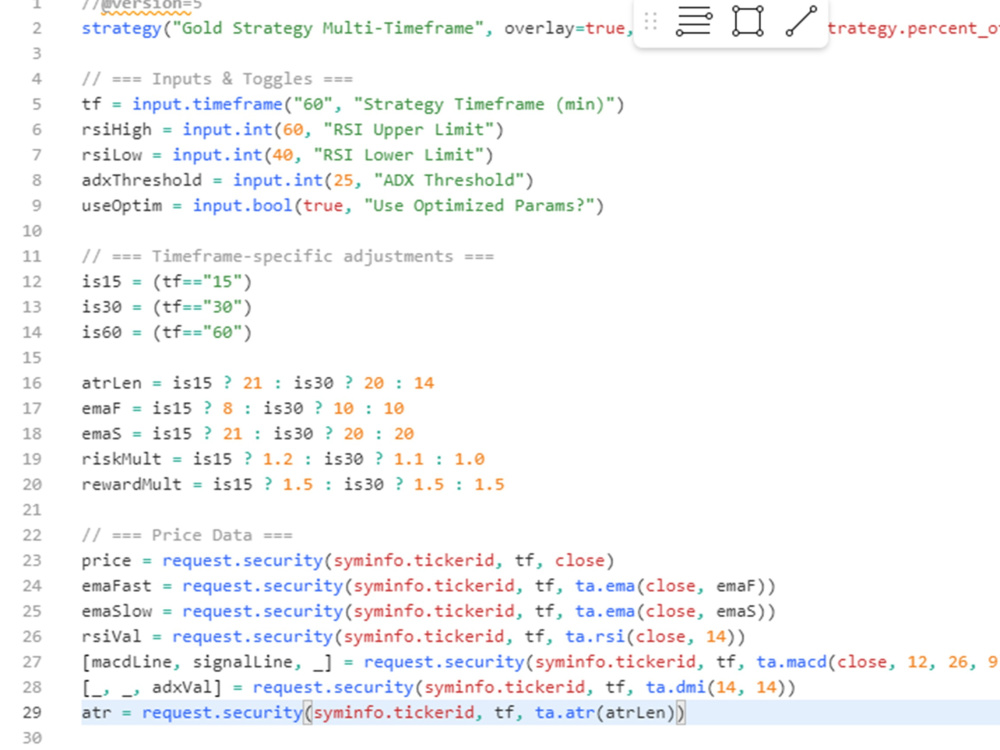
Task: Click the 'atrLen' variable on line 16
Action: click(x=112, y=383)
